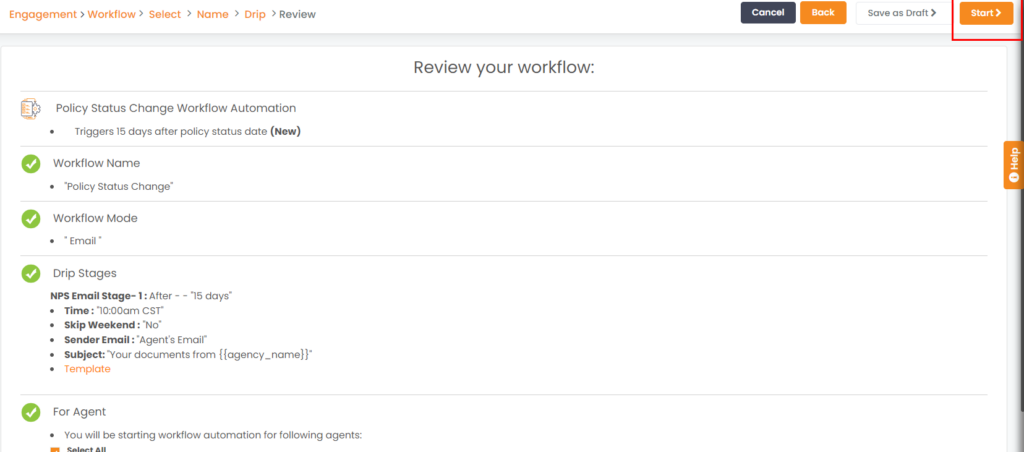Click the "Review your workflow:" heading
This screenshot has width=1024, height=452.
point(504,68)
